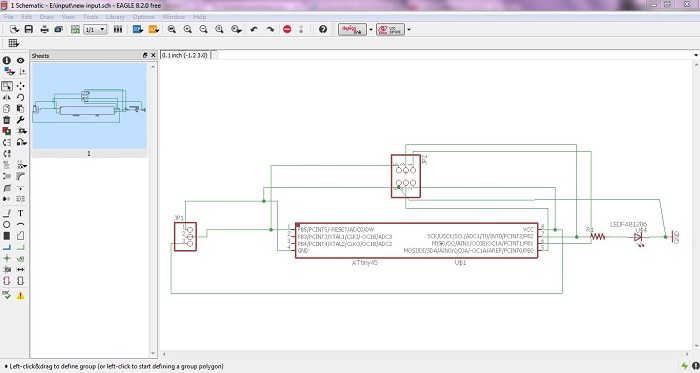Viewport: 700px width, 373px height.
Task: Click the IDF to 3D button
Action: [x=390, y=29]
